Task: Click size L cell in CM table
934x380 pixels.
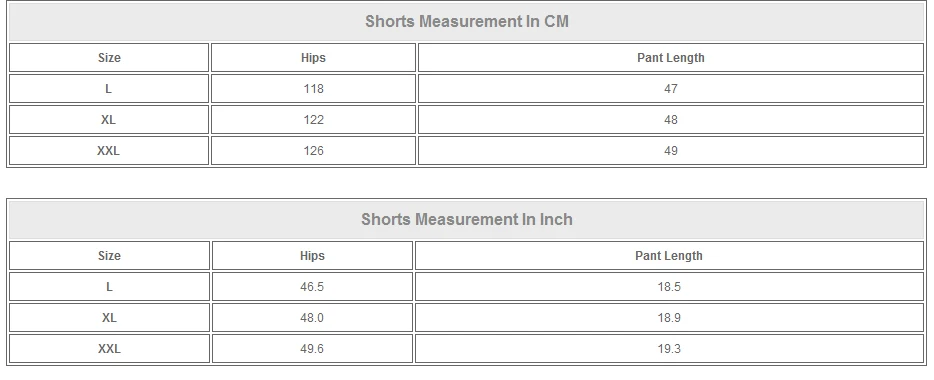Action: pos(109,89)
